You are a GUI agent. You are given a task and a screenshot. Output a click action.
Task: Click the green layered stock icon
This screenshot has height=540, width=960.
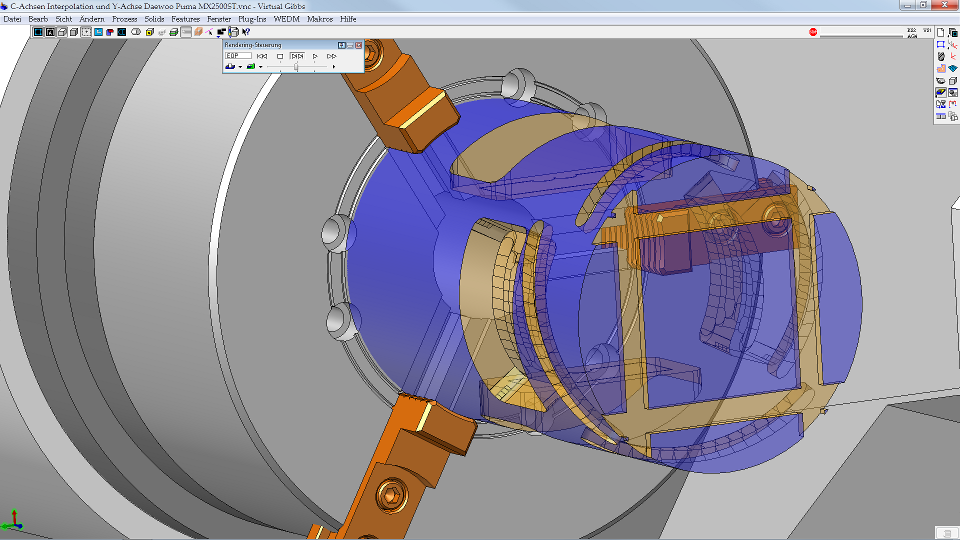(173, 32)
